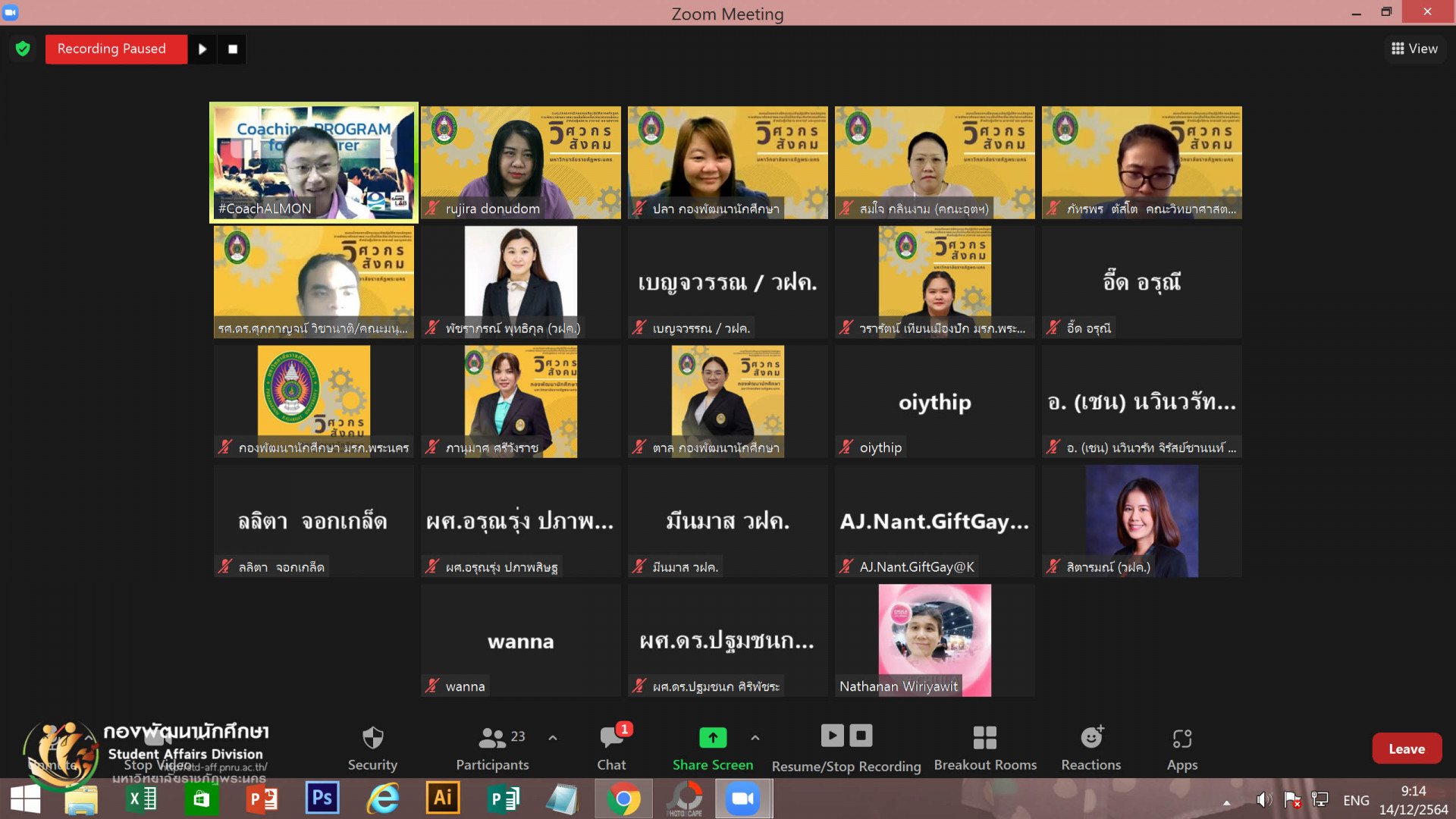This screenshot has height=819, width=1456.
Task: Open Photoshop from the taskbar
Action: 322,799
